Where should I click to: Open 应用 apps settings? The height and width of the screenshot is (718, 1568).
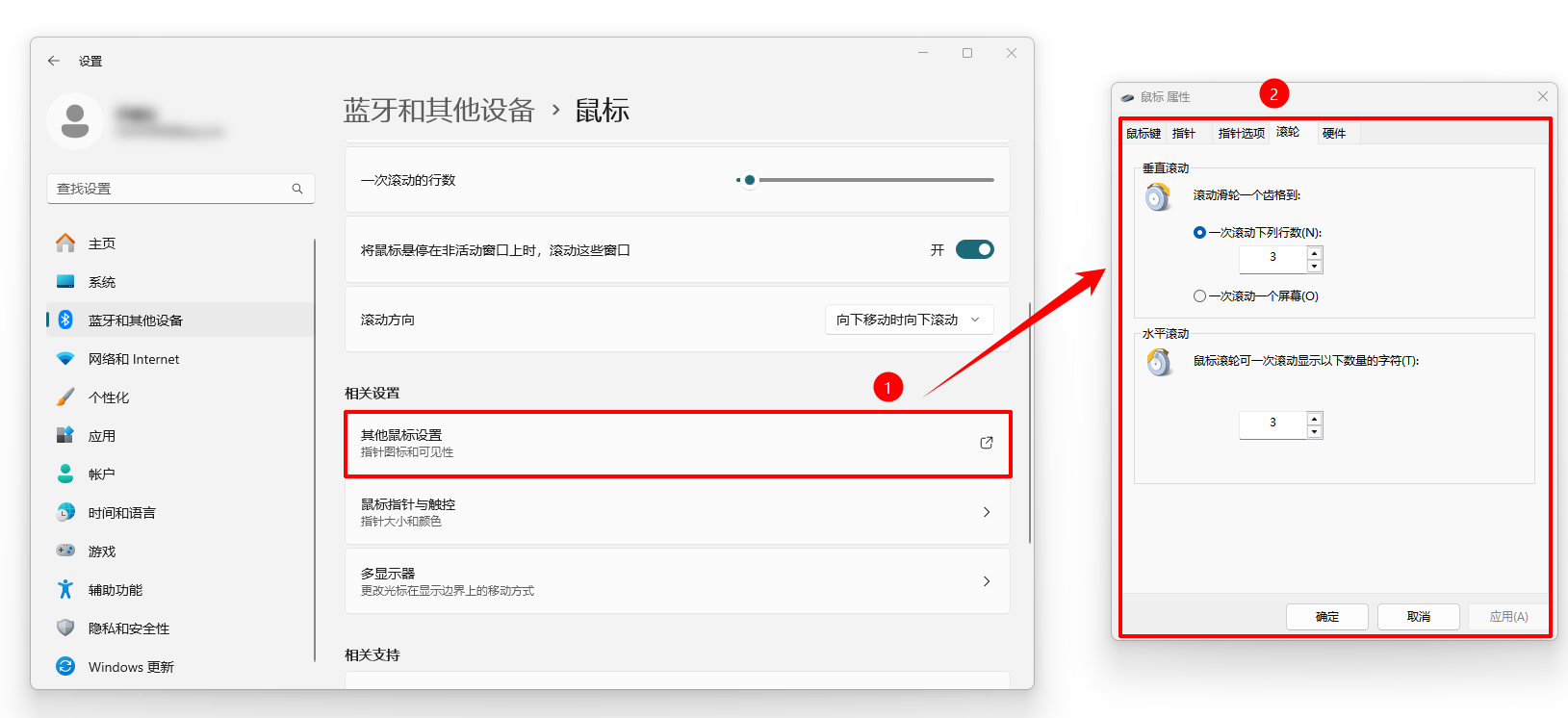[x=181, y=436]
